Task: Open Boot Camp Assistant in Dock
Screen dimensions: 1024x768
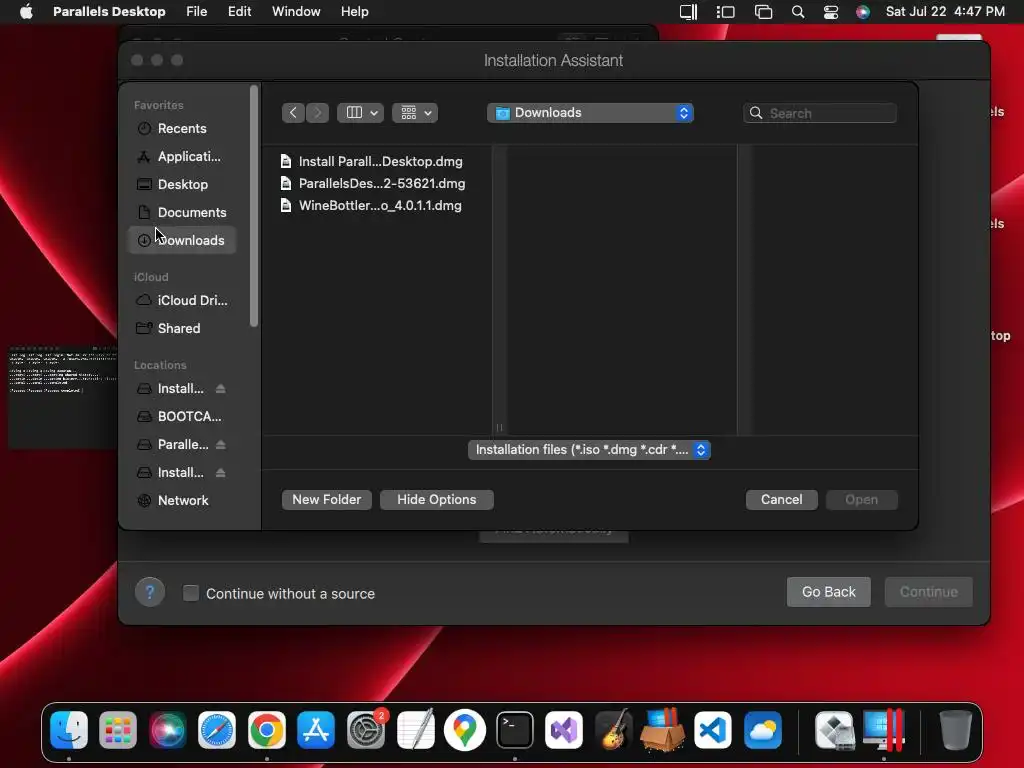Action: coord(835,729)
